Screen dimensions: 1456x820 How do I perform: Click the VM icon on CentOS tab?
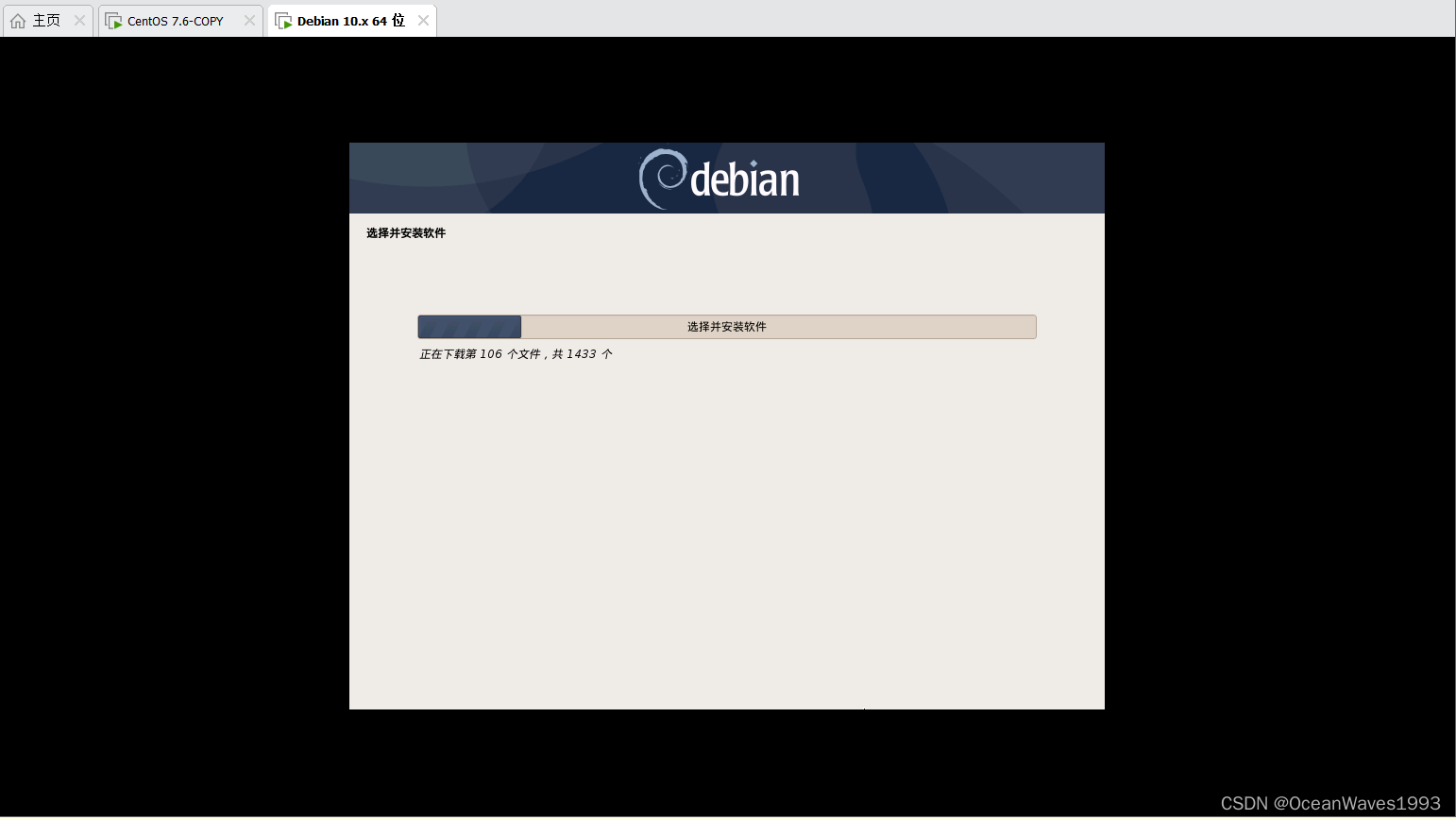pos(113,21)
